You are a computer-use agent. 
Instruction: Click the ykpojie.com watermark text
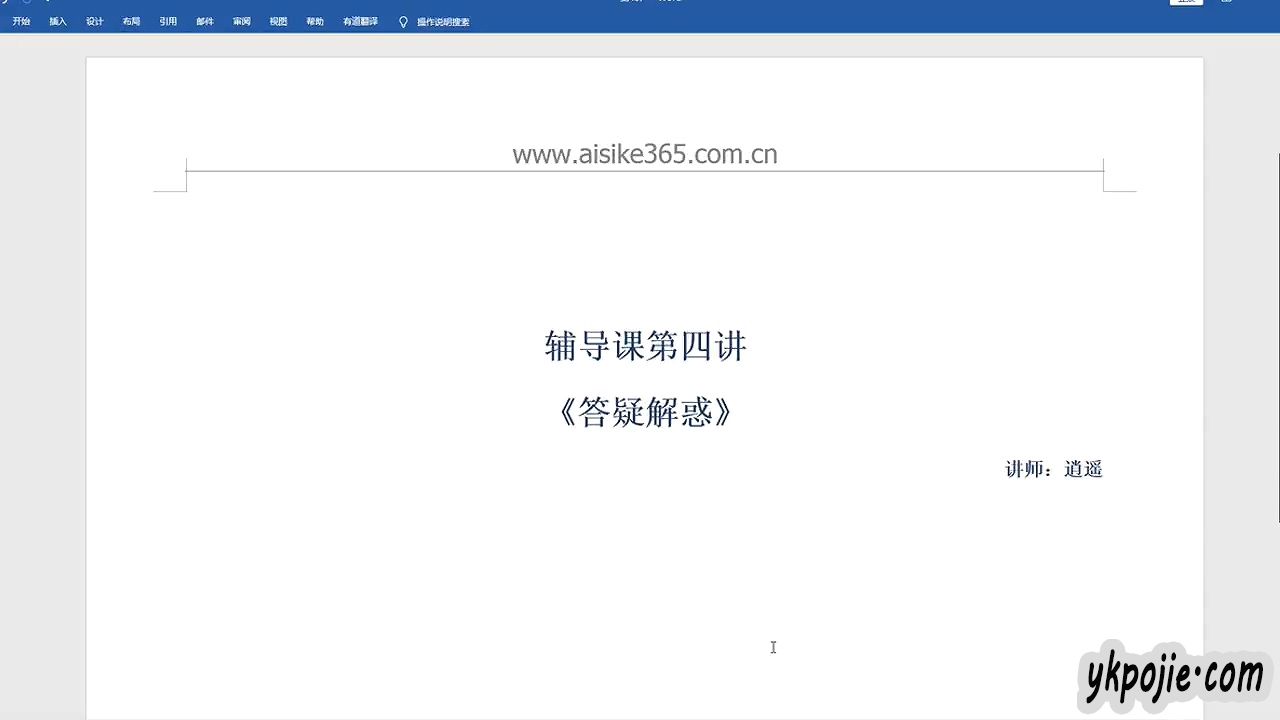coord(1174,678)
